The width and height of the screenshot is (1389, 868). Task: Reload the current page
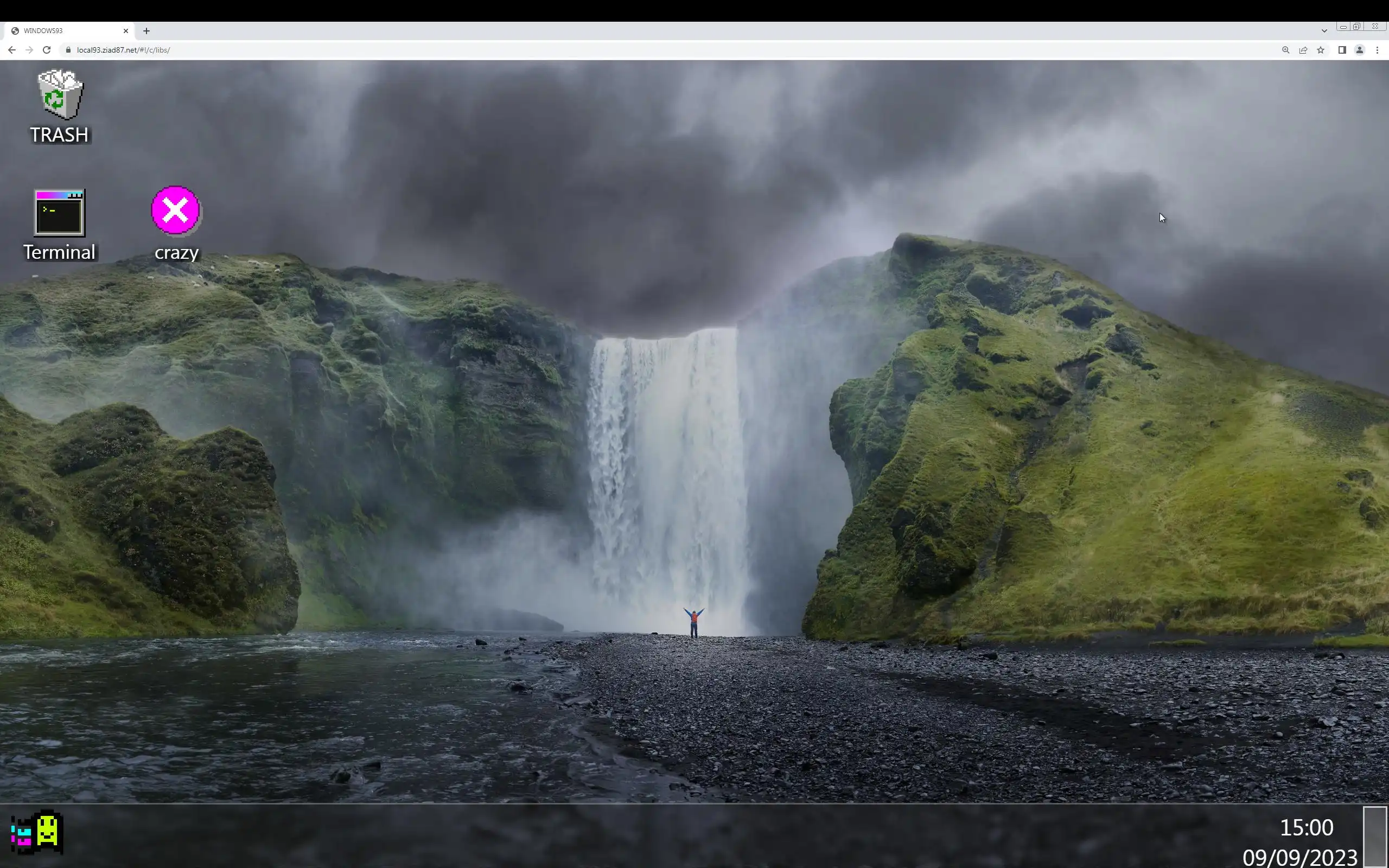(x=47, y=50)
